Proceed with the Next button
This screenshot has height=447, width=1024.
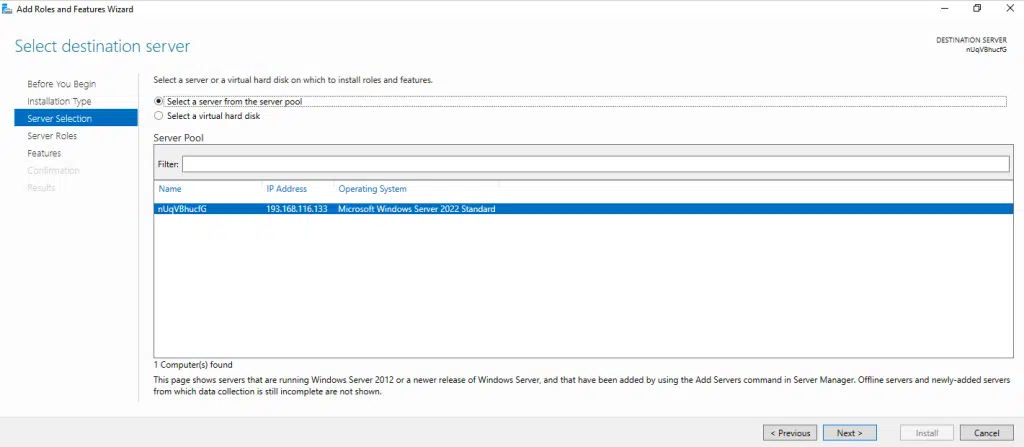(x=849, y=433)
